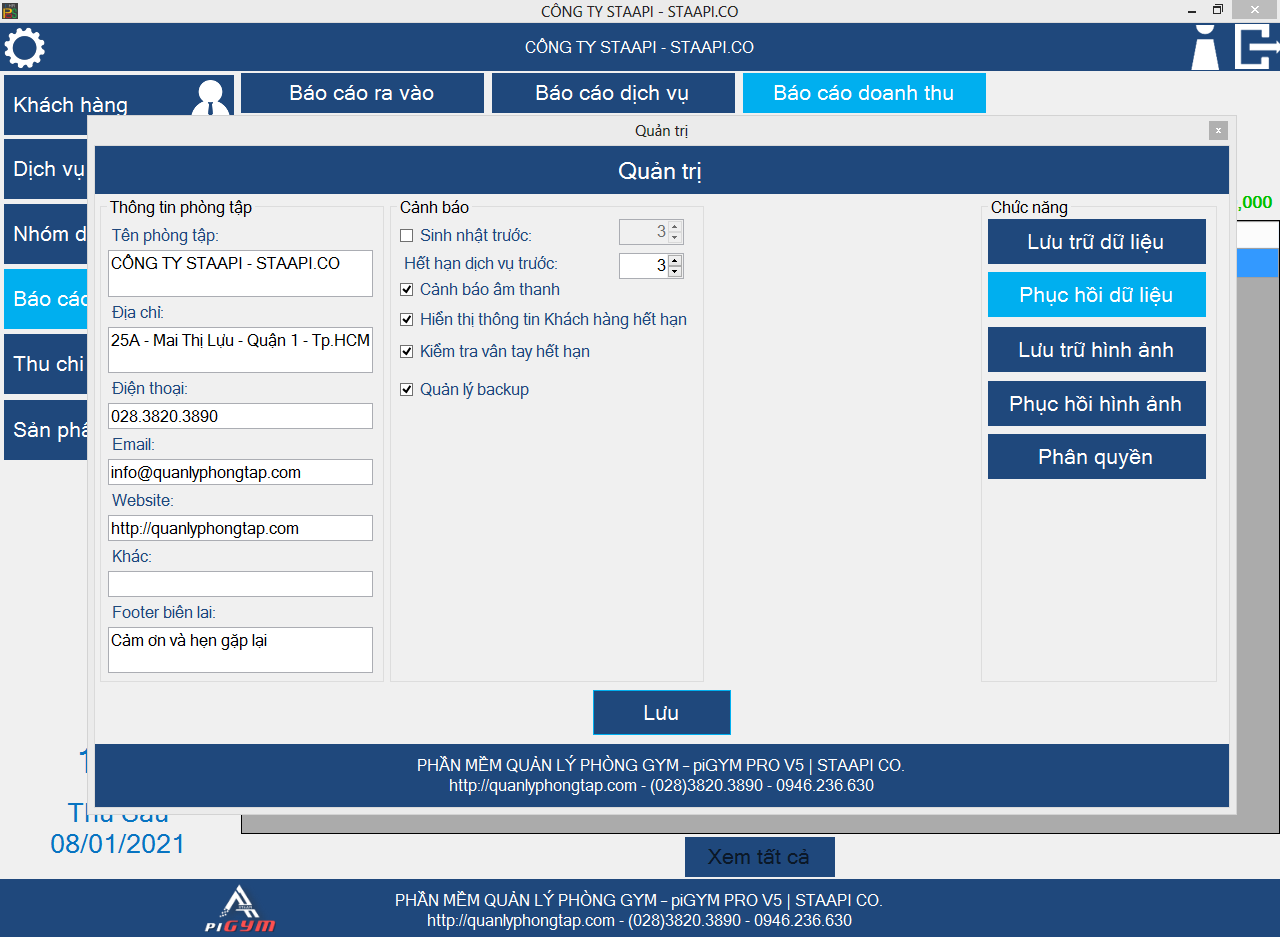Image resolution: width=1280 pixels, height=937 pixels.
Task: Uncheck Cảnh báo âm thanh checkbox
Action: click(407, 290)
